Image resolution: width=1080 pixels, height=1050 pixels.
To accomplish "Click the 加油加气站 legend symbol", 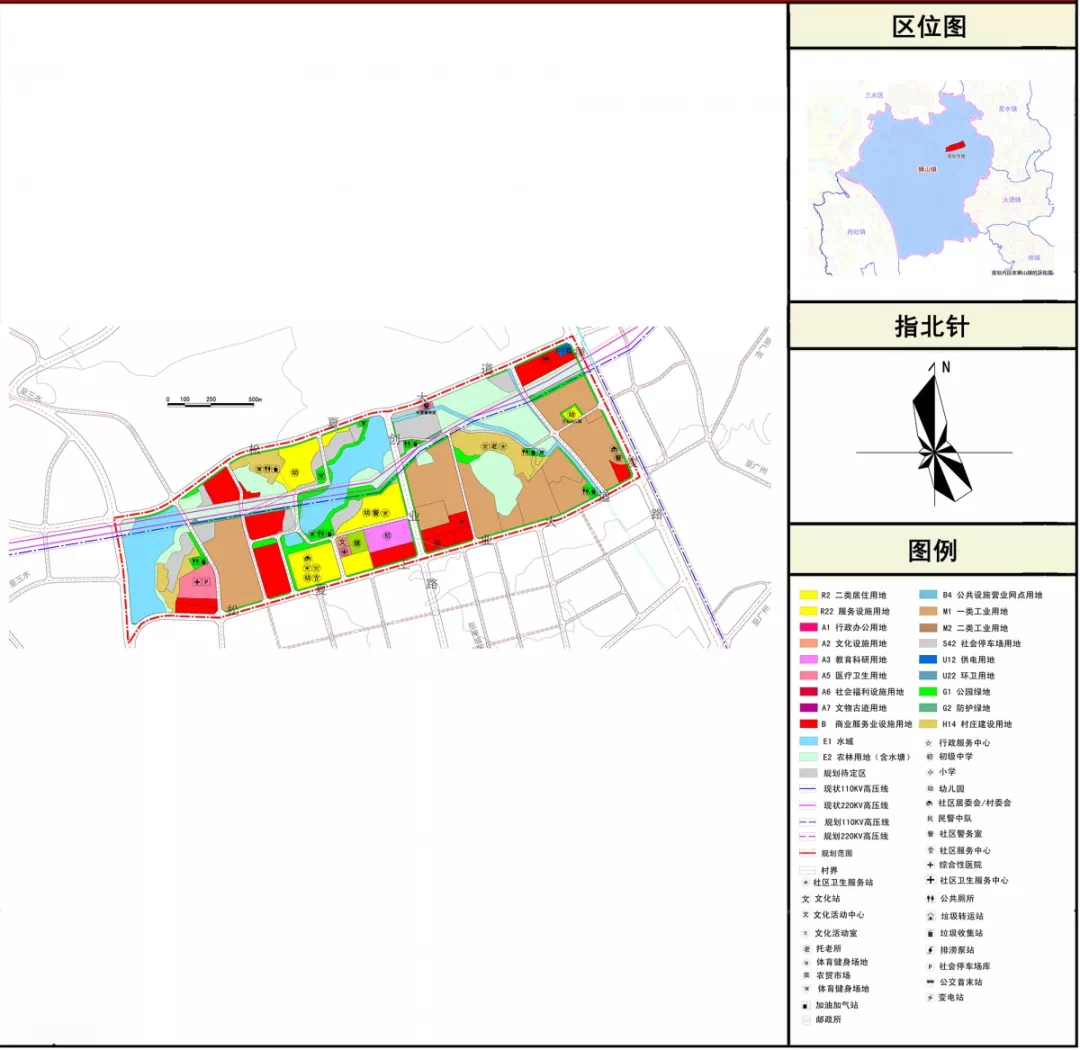I will pos(805,1005).
